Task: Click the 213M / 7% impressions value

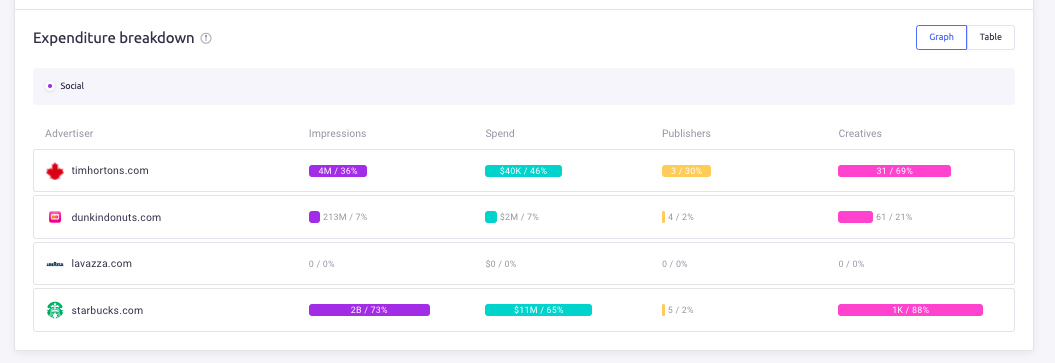Action: [344, 217]
